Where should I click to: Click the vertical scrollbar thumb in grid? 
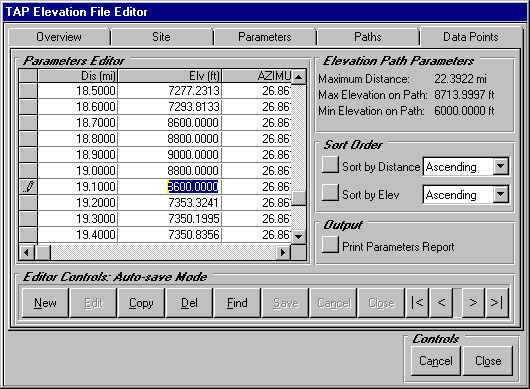click(x=298, y=198)
